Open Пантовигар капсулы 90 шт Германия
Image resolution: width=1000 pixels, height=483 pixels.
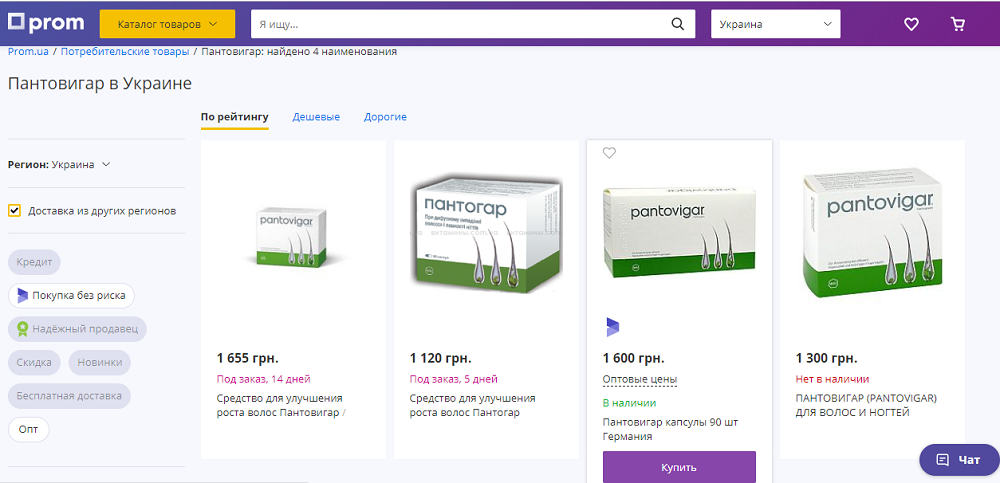click(670, 429)
